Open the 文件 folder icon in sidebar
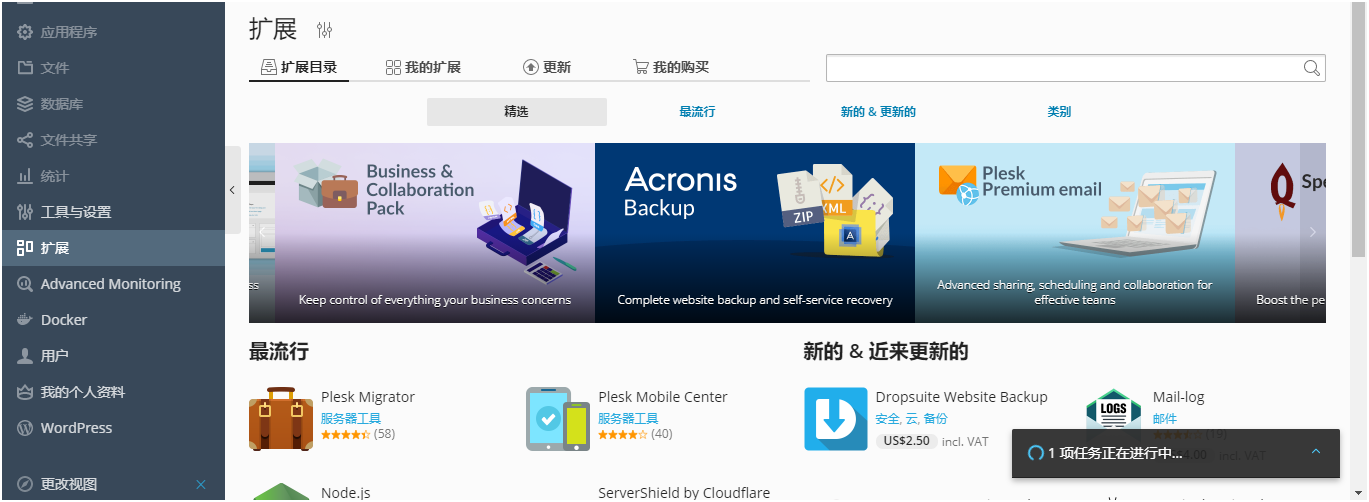The width and height of the screenshot is (1369, 502). point(25,68)
